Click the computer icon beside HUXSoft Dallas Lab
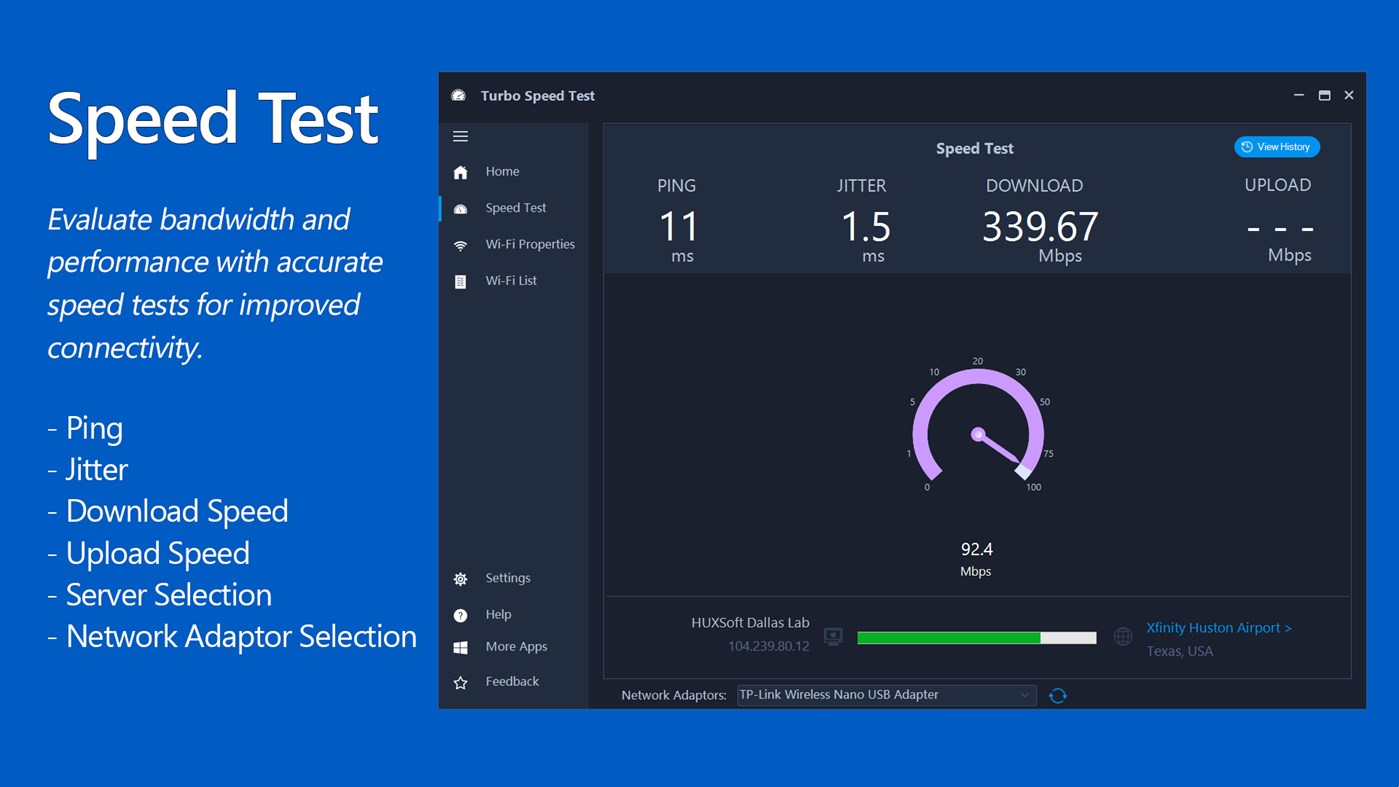The width and height of the screenshot is (1399, 787). [x=833, y=636]
